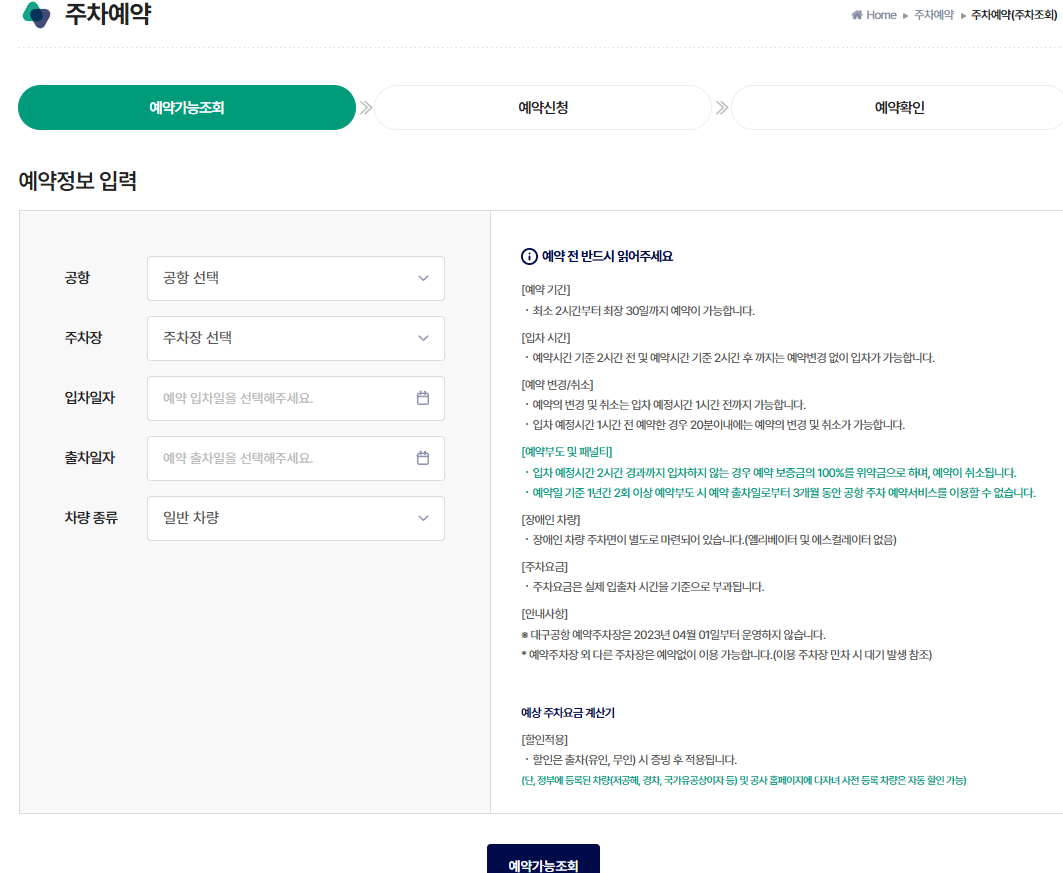Screen dimensions: 1063x873
Task: Select the 예약가능조회 step tab
Action: pyautogui.click(x=187, y=107)
